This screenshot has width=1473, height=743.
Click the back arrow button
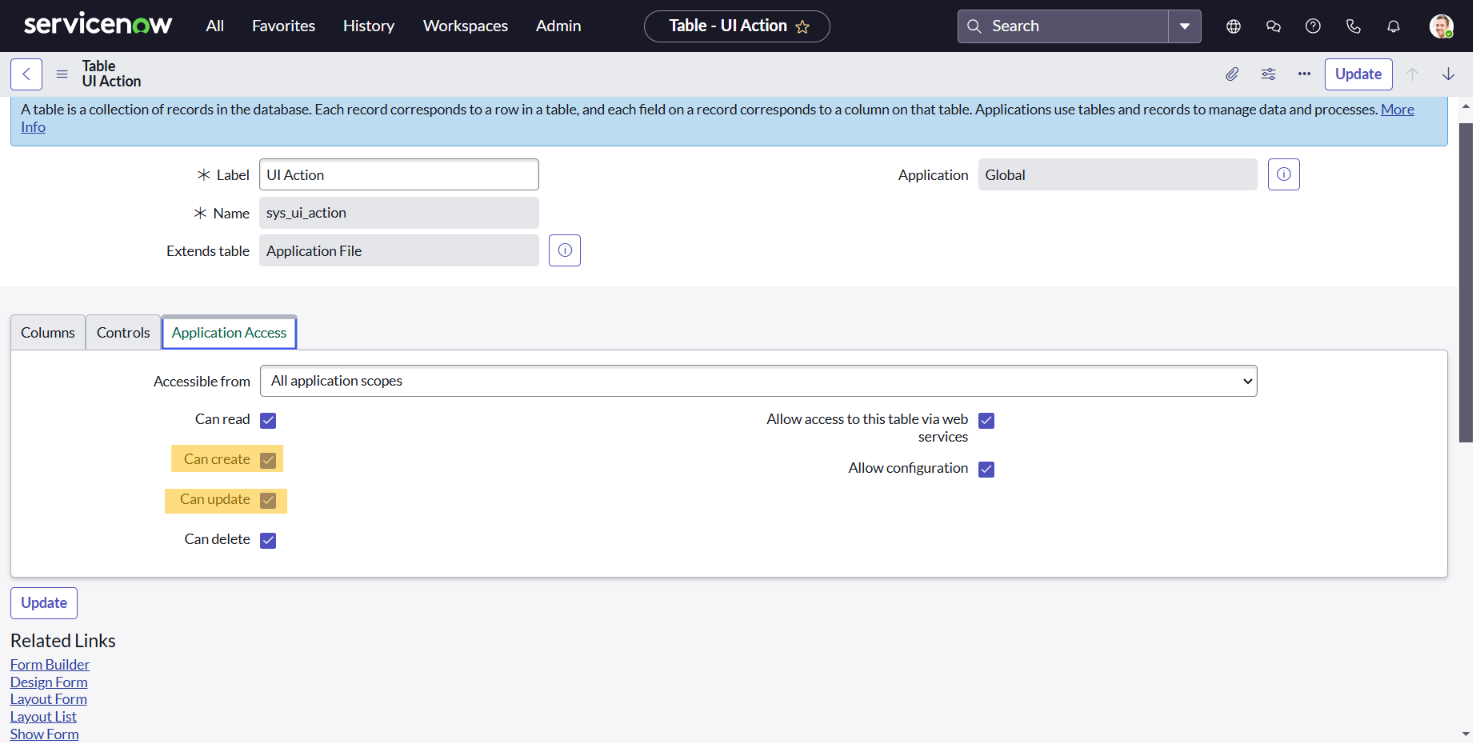pyautogui.click(x=26, y=74)
